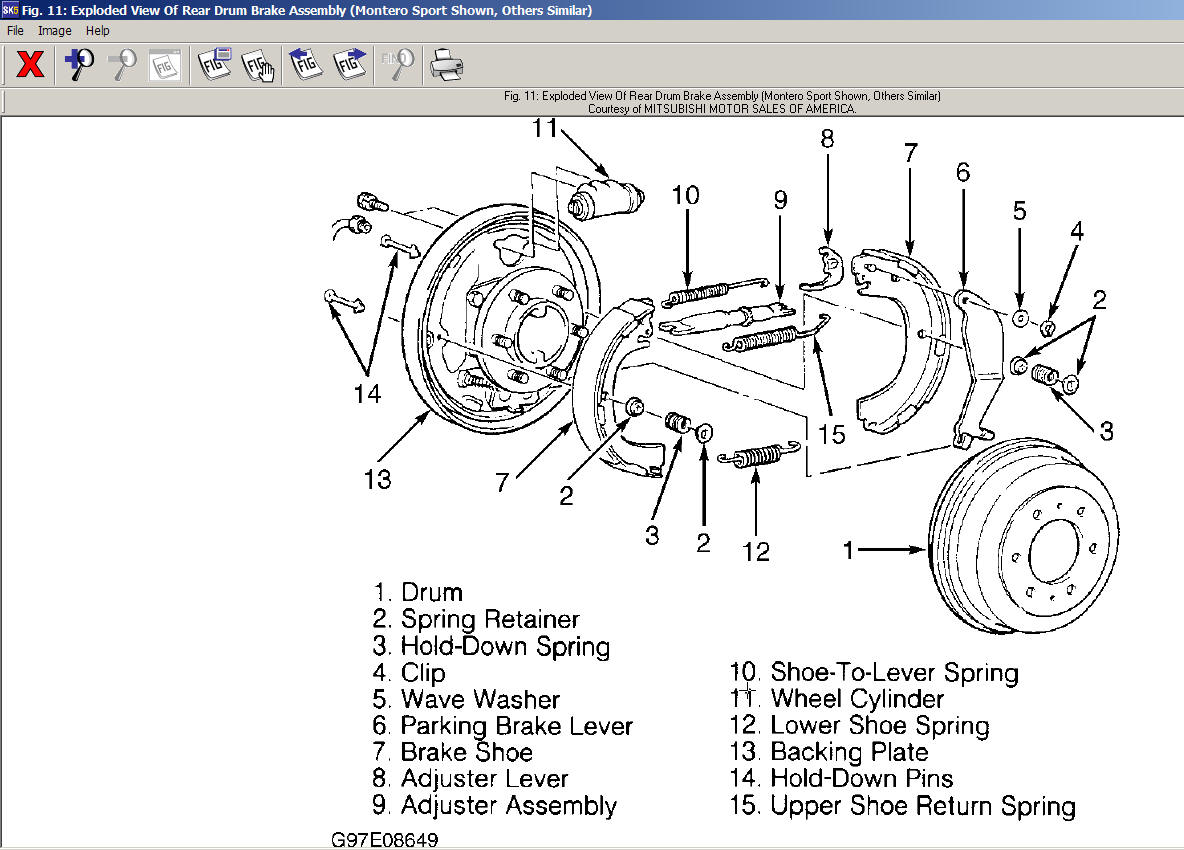Open the File menu
The width and height of the screenshot is (1184, 850).
pos(15,31)
